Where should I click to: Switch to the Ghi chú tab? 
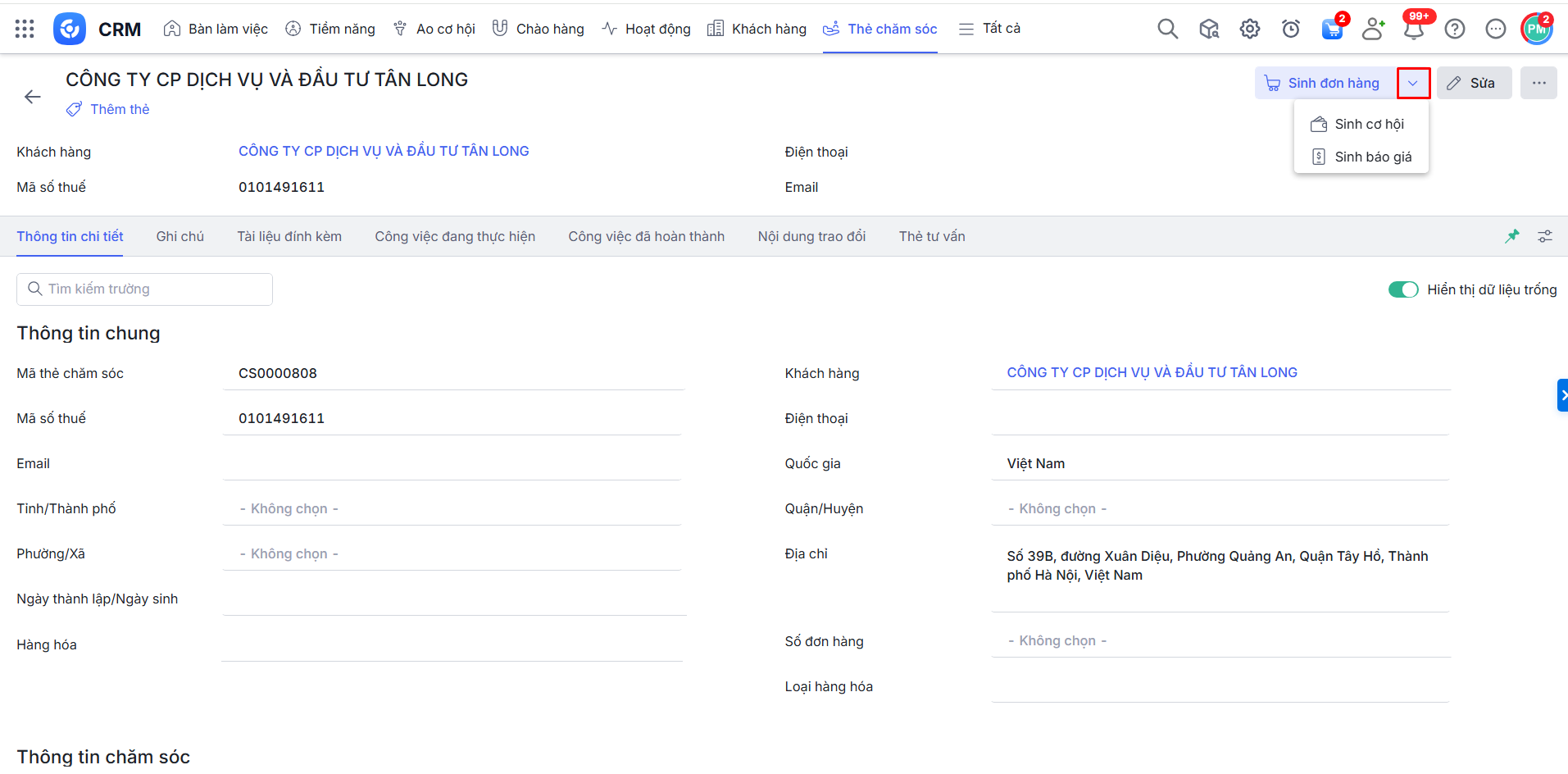click(180, 236)
